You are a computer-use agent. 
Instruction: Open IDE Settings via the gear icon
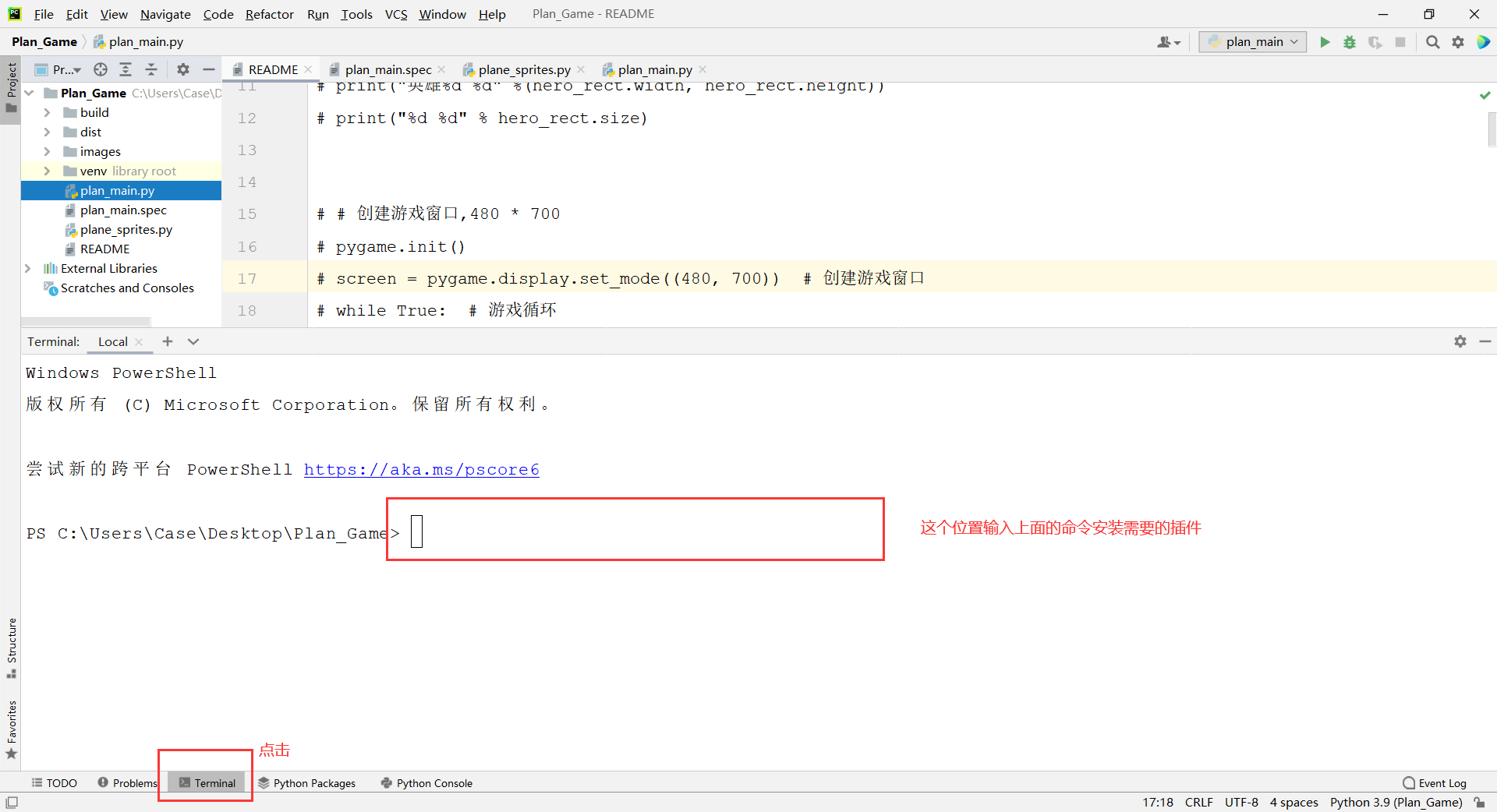(1458, 42)
